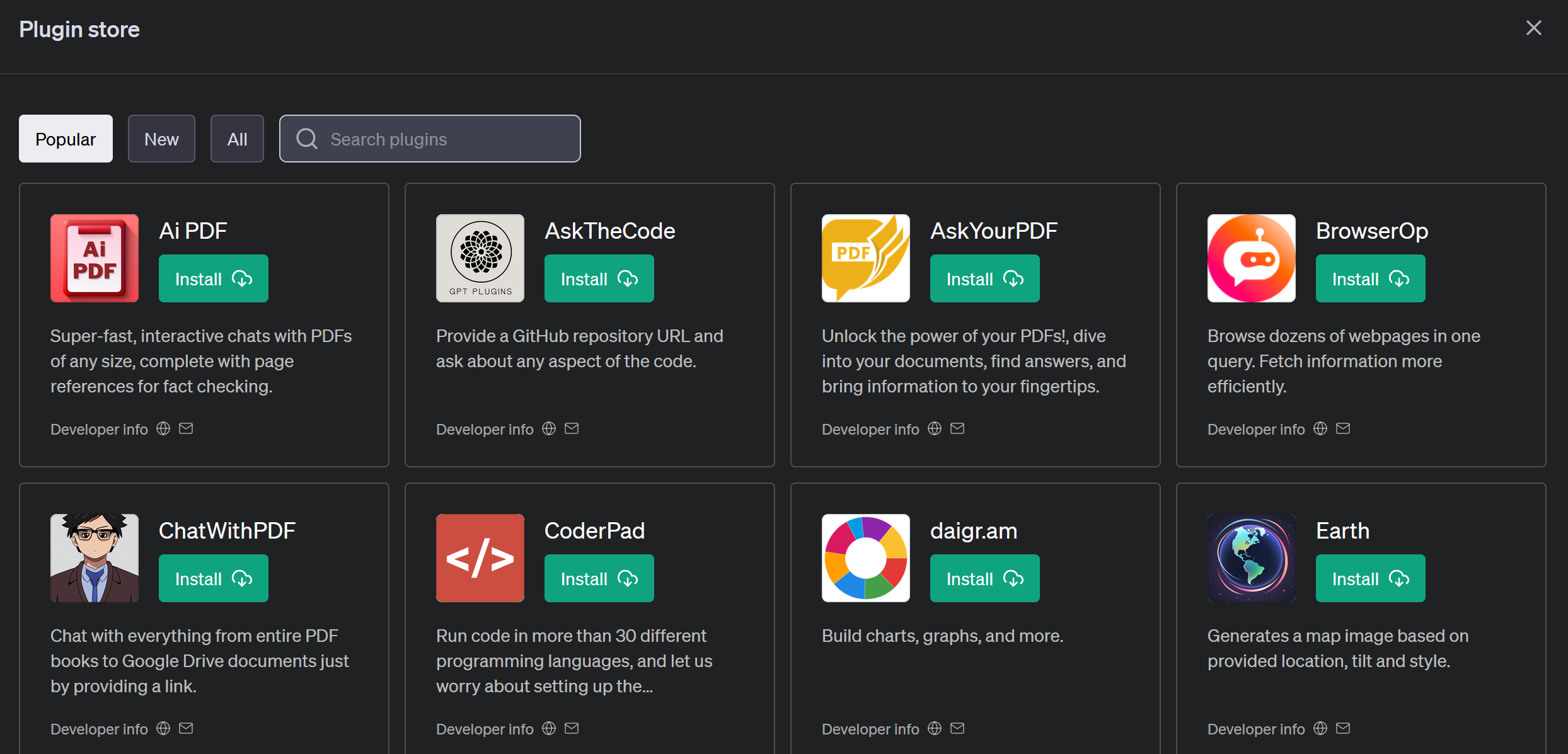Click 'Generates a map image' Earth description
Viewport: 1568px width, 754px height.
(x=1338, y=649)
